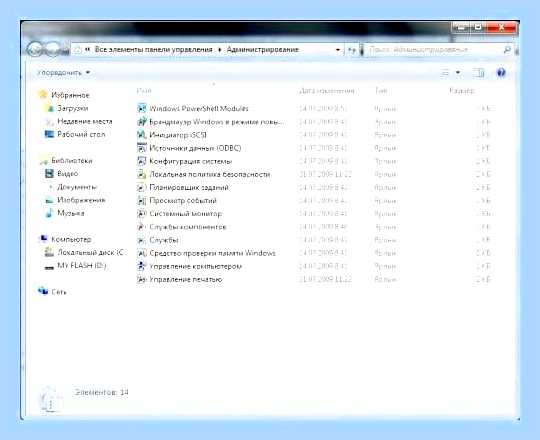Sort by the Дата изменения column header
540x440 pixels.
click(x=327, y=91)
